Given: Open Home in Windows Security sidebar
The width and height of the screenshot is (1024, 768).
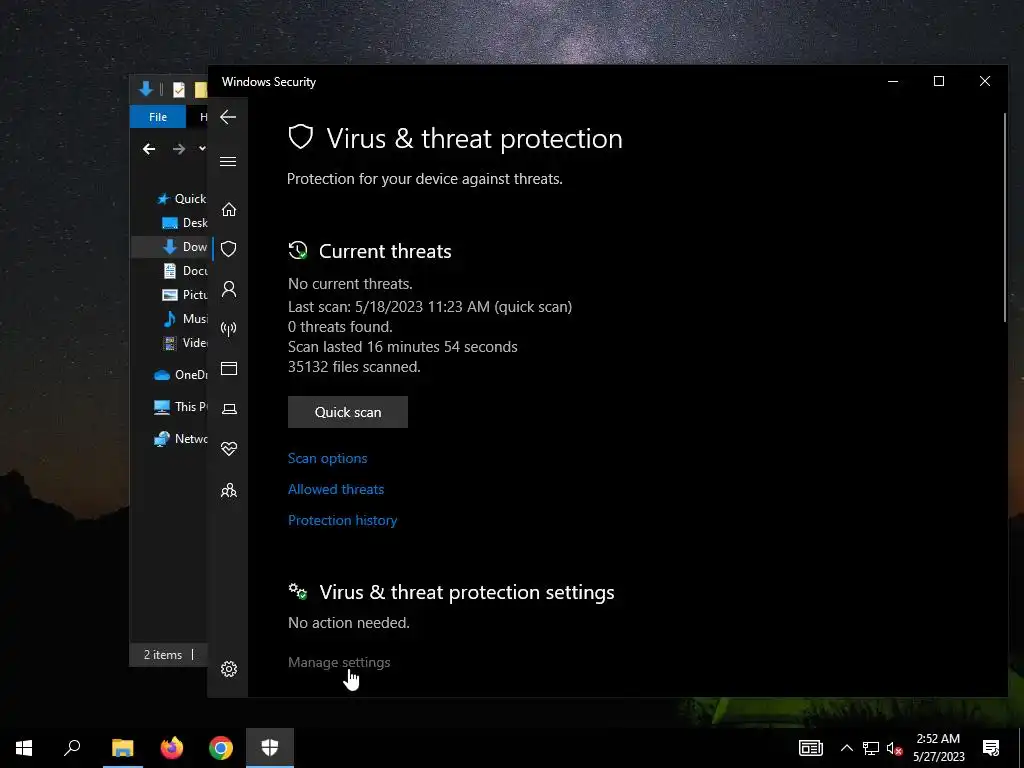Looking at the screenshot, I should tap(229, 209).
